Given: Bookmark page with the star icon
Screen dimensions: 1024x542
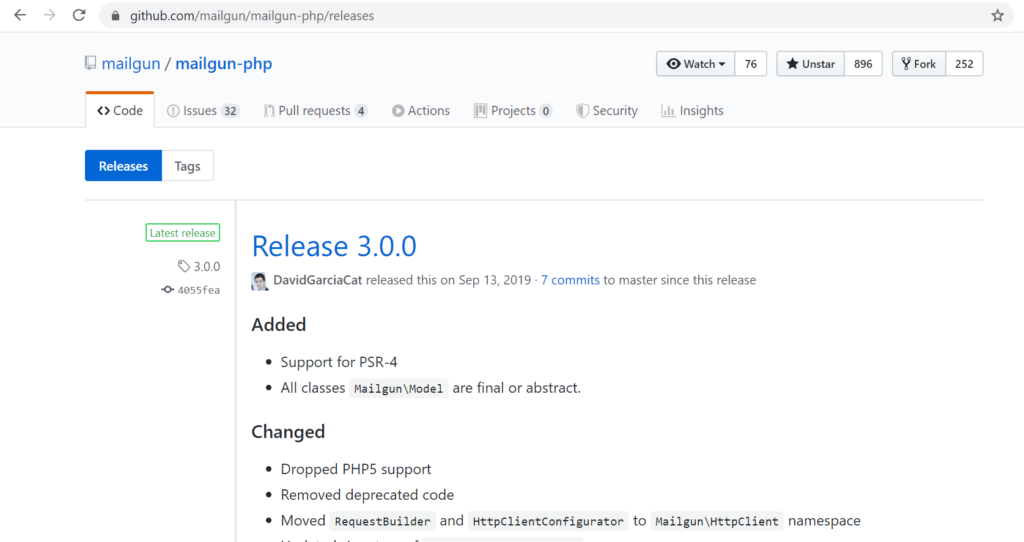Looking at the screenshot, I should (997, 16).
